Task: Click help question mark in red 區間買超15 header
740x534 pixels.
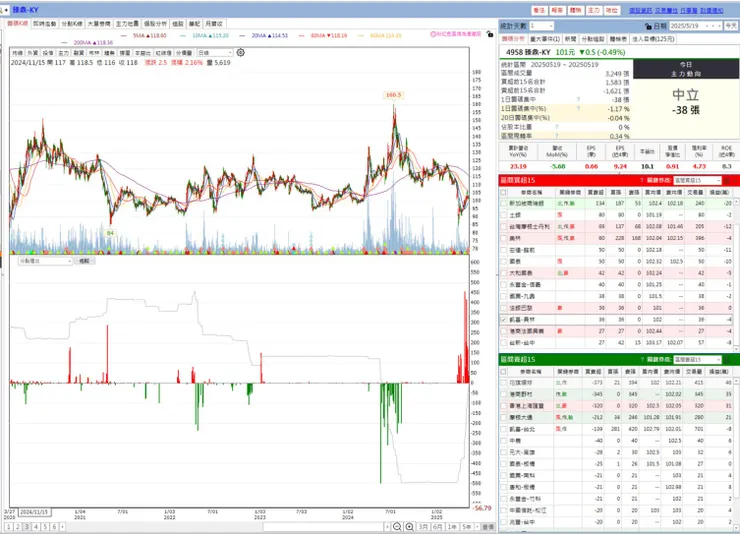Action: click(x=642, y=180)
